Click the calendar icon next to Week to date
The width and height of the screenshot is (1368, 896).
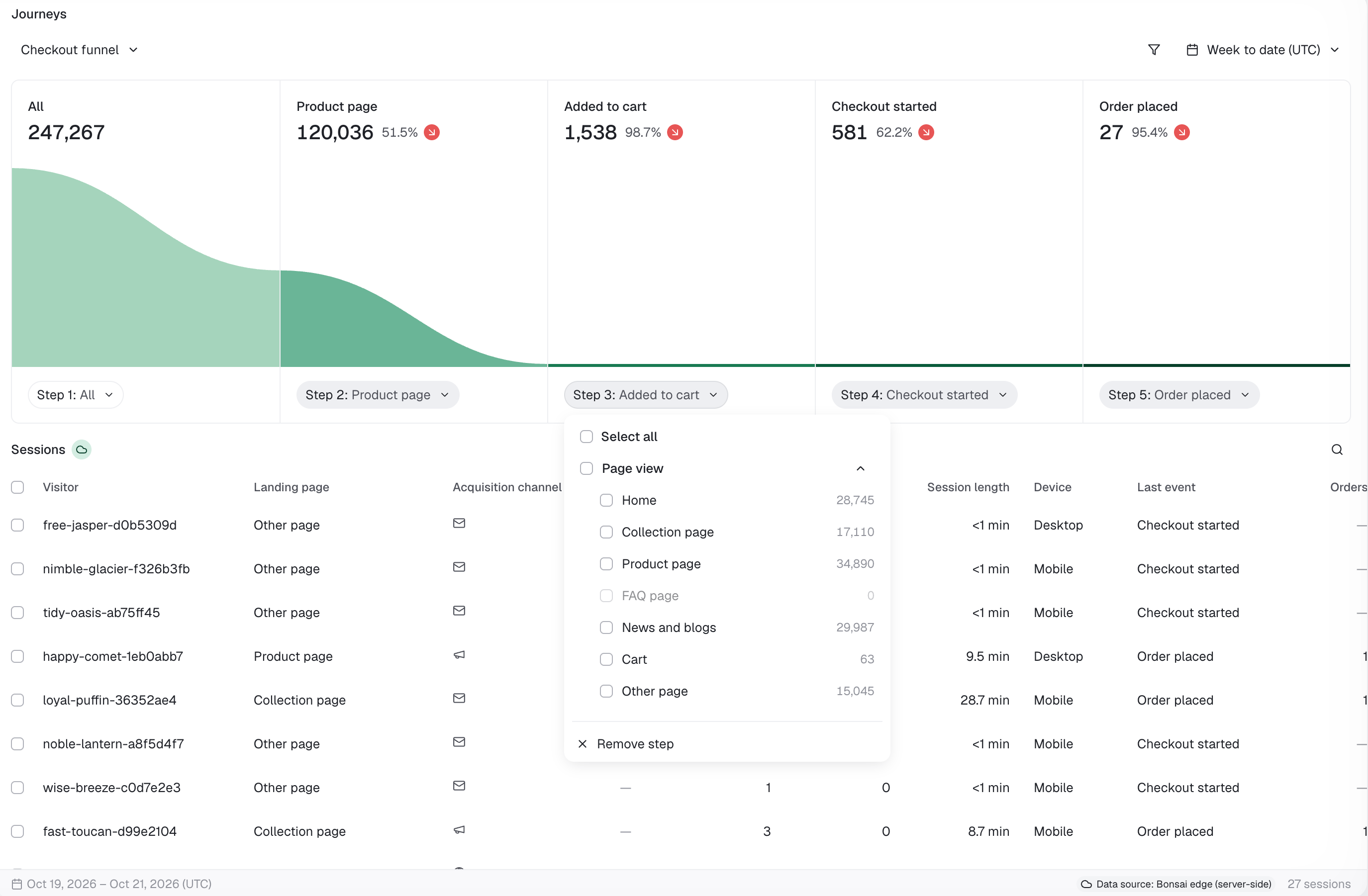tap(1192, 50)
